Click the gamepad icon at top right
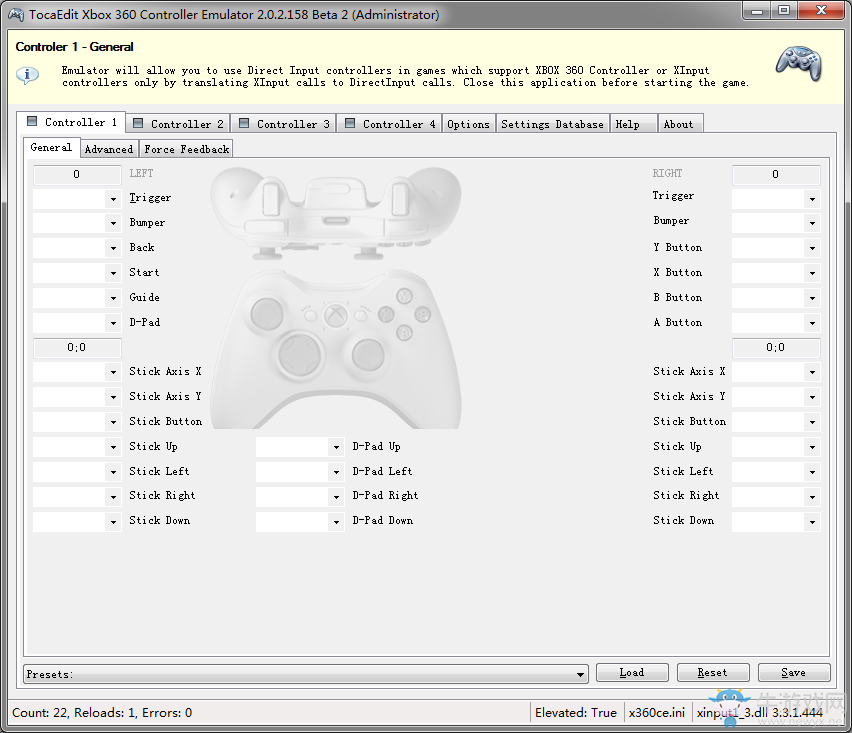The image size is (852, 733). tap(798, 64)
